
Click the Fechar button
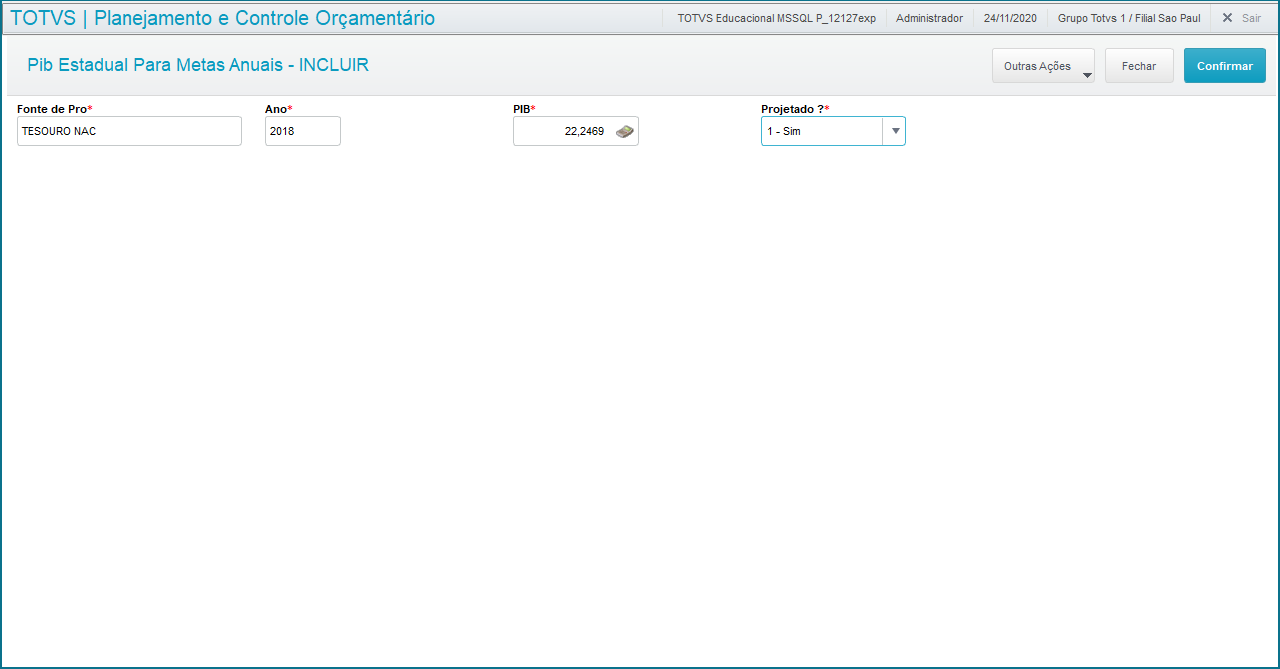pyautogui.click(x=1139, y=66)
